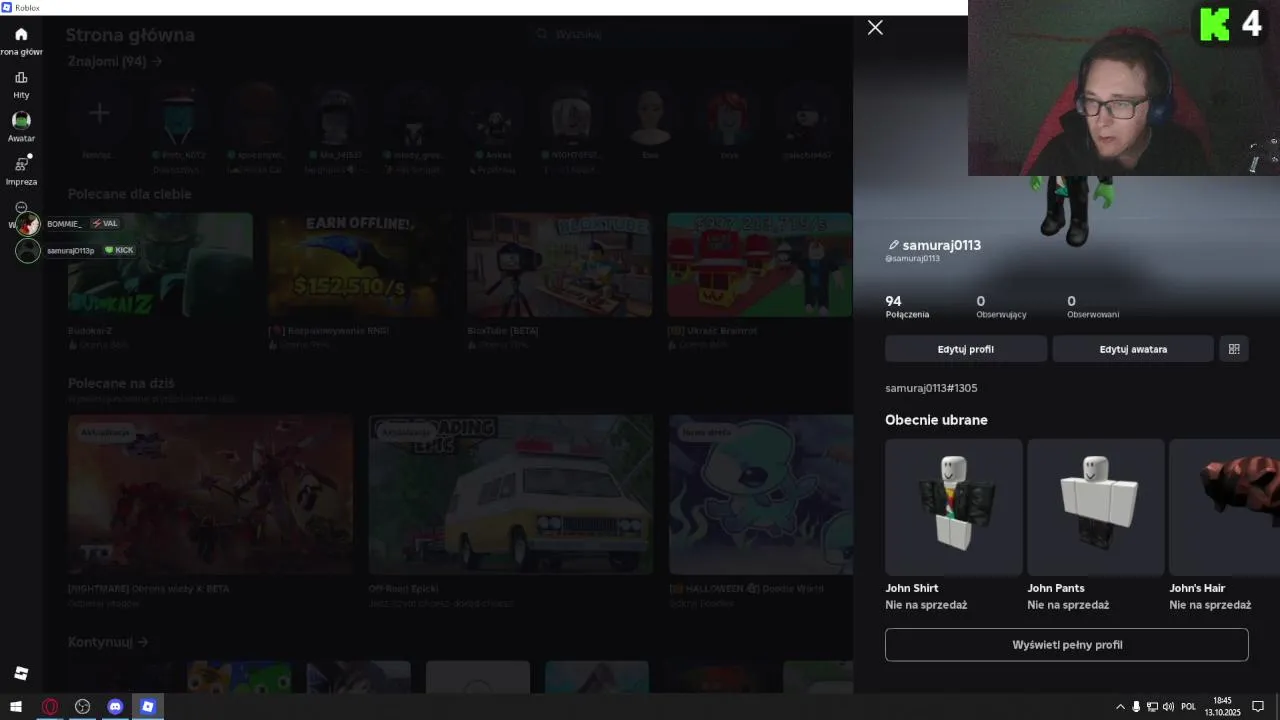Open the John Shirt item thumbnail
1280x720 pixels.
tap(954, 507)
